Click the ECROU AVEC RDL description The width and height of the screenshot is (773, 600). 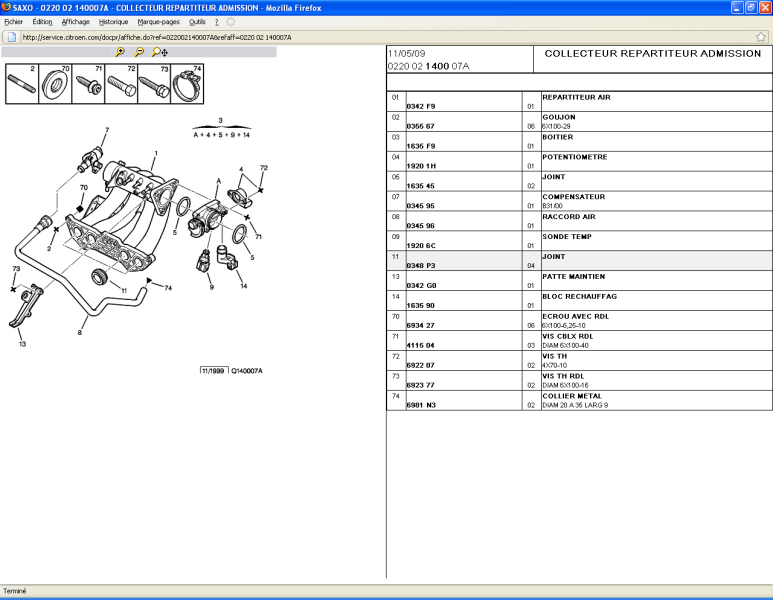575,317
